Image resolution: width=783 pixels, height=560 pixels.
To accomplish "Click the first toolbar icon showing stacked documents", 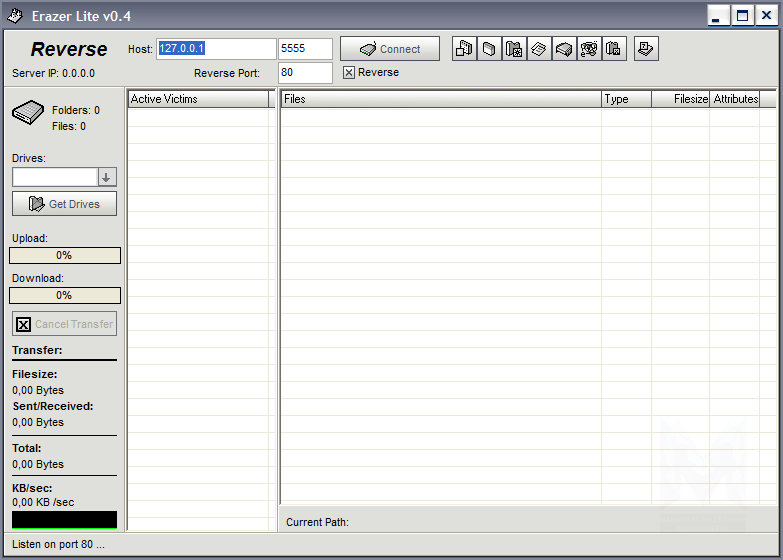I will tap(464, 48).
